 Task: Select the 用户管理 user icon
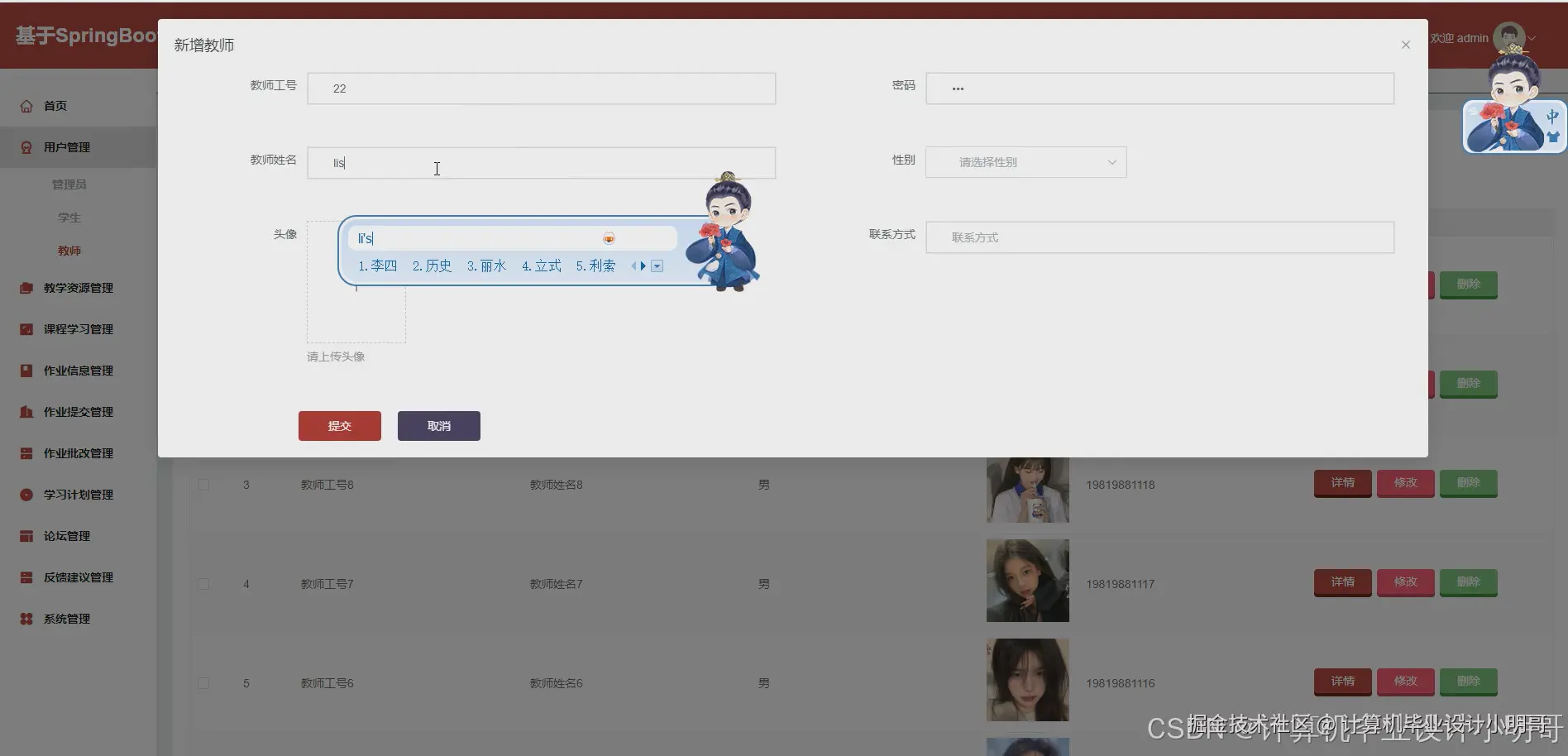(x=26, y=146)
